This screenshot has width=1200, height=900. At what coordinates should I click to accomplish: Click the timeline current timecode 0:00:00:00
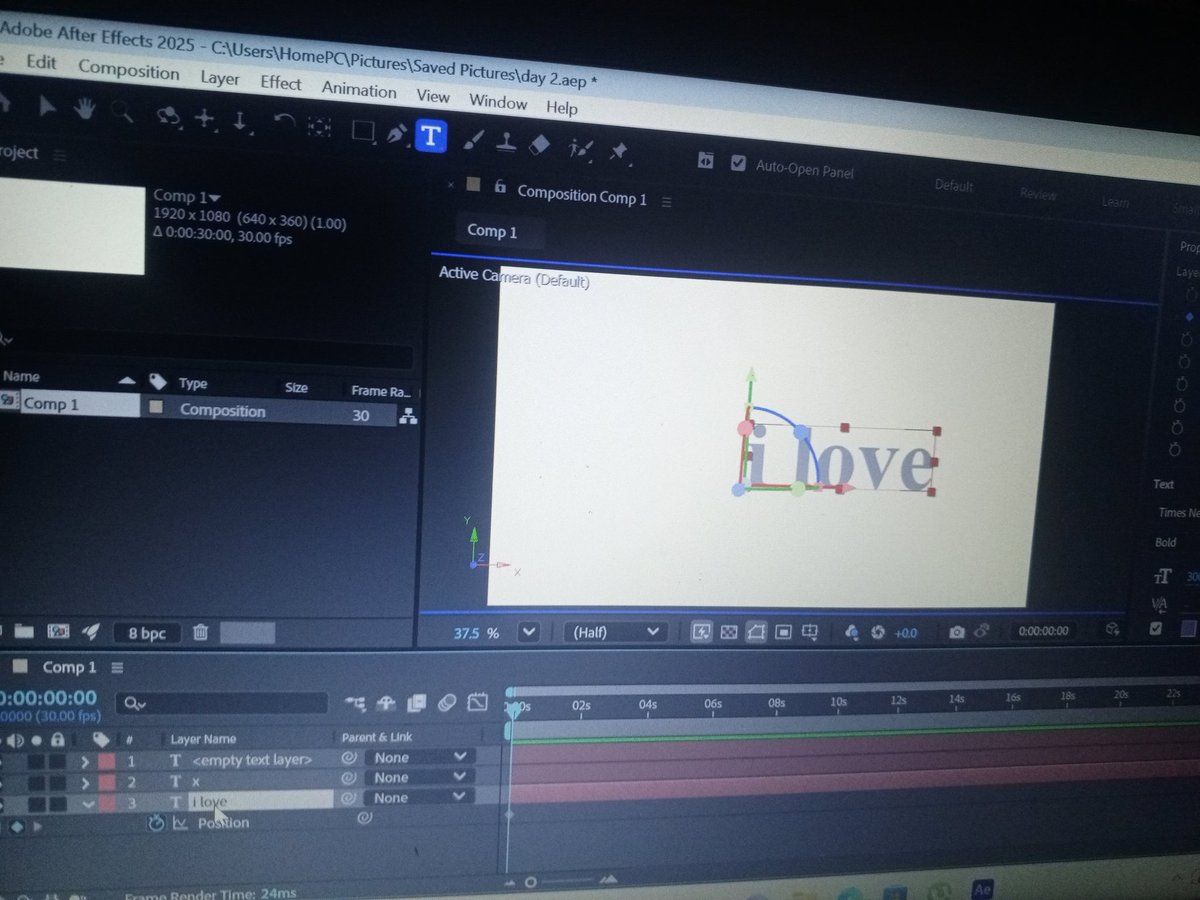pos(49,697)
